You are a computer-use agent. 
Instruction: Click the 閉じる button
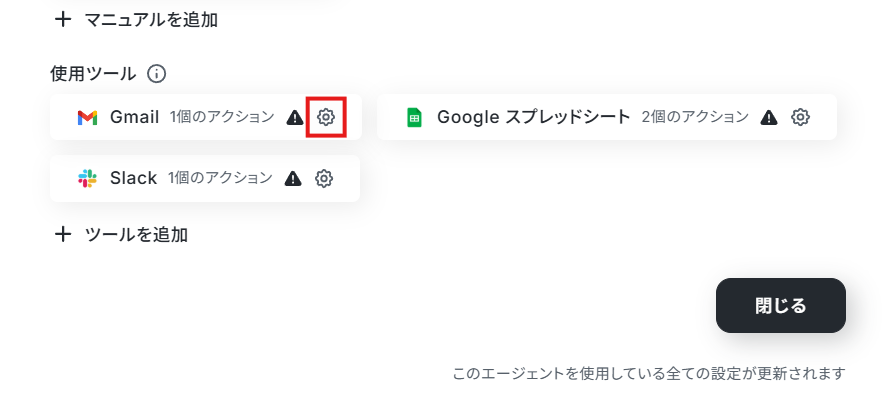[x=780, y=306]
